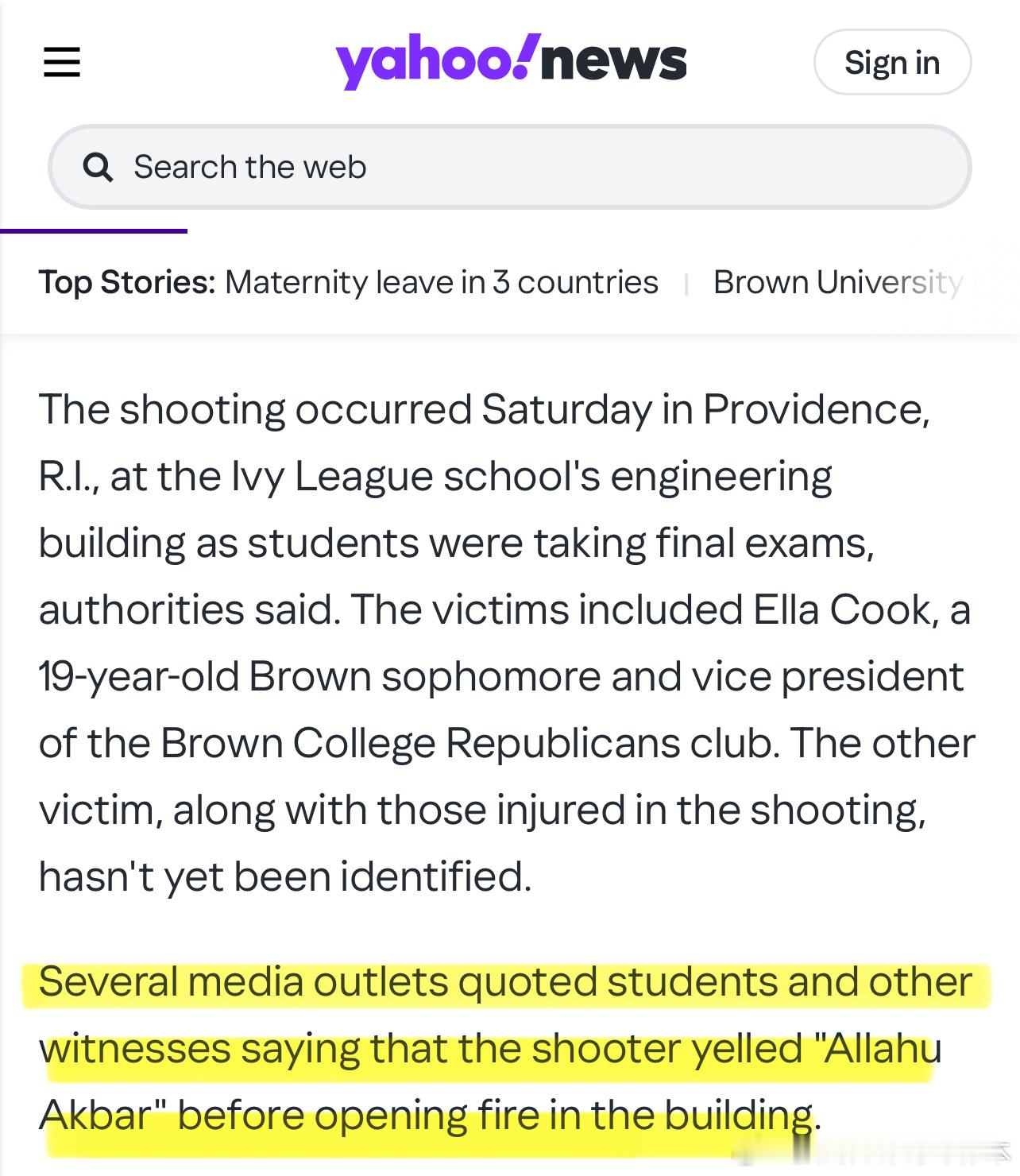Open the Maternity leave in 3 countries story

(x=441, y=282)
